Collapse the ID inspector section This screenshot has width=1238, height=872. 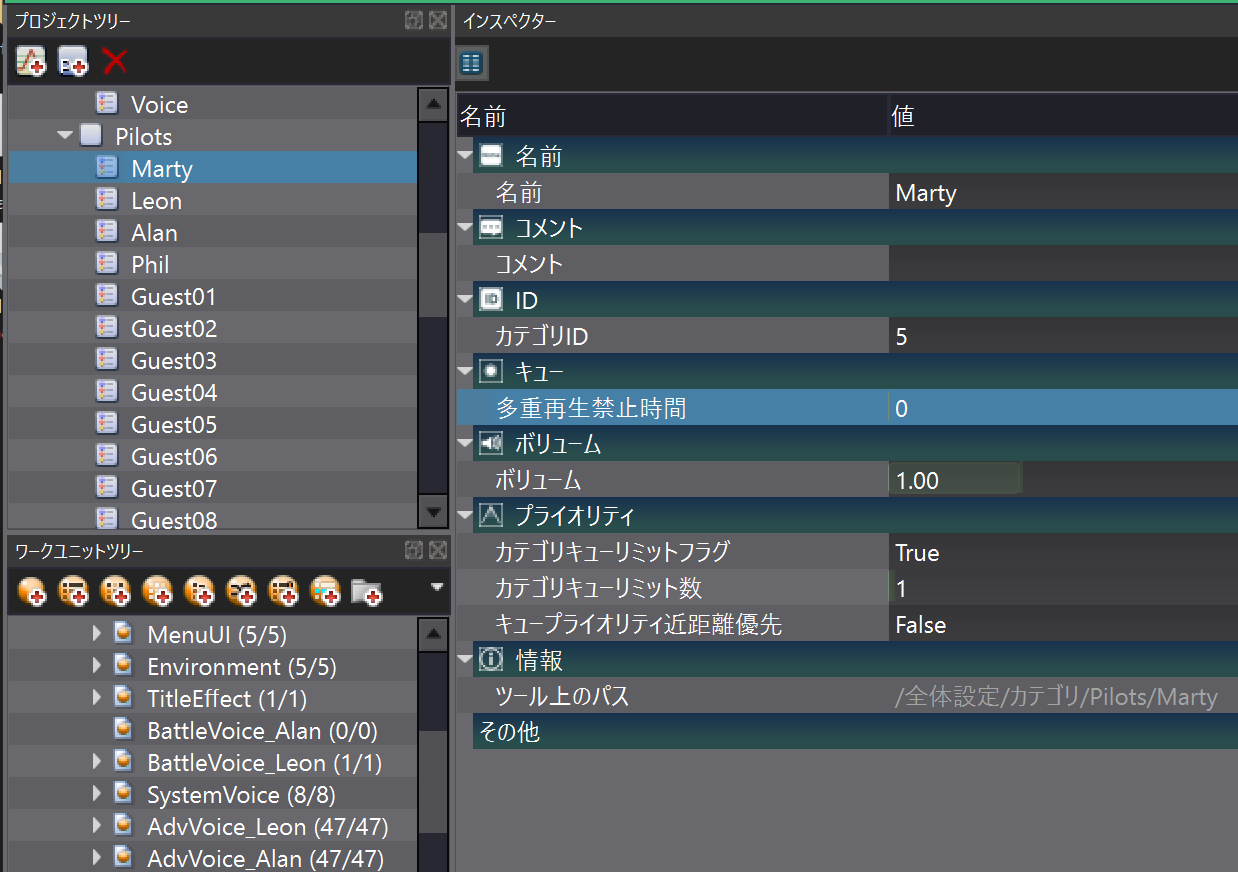pos(464,299)
